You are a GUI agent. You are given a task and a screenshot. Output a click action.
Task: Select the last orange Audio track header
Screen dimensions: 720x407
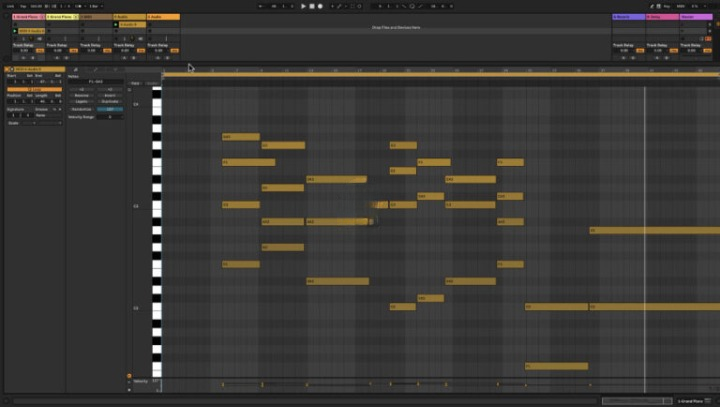pos(163,17)
